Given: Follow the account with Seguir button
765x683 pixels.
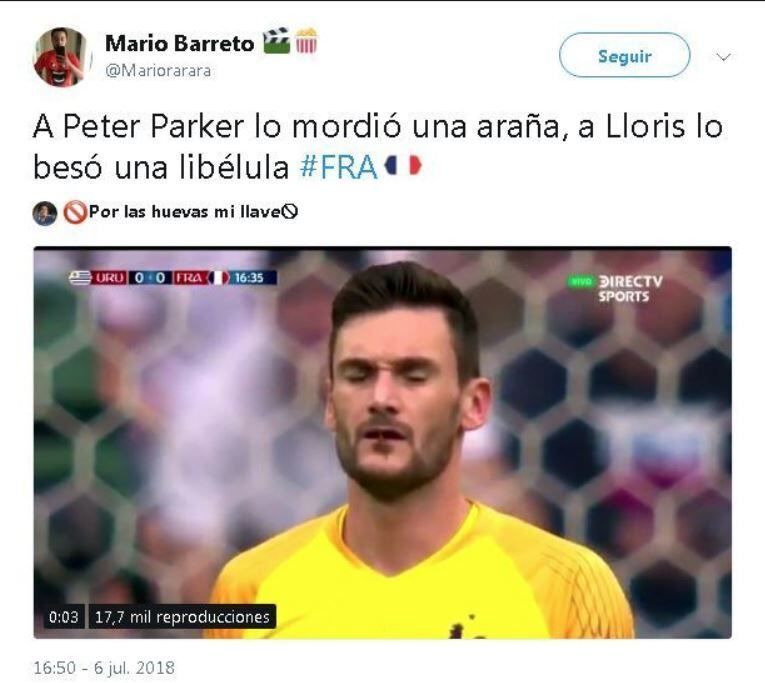Looking at the screenshot, I should tap(624, 55).
